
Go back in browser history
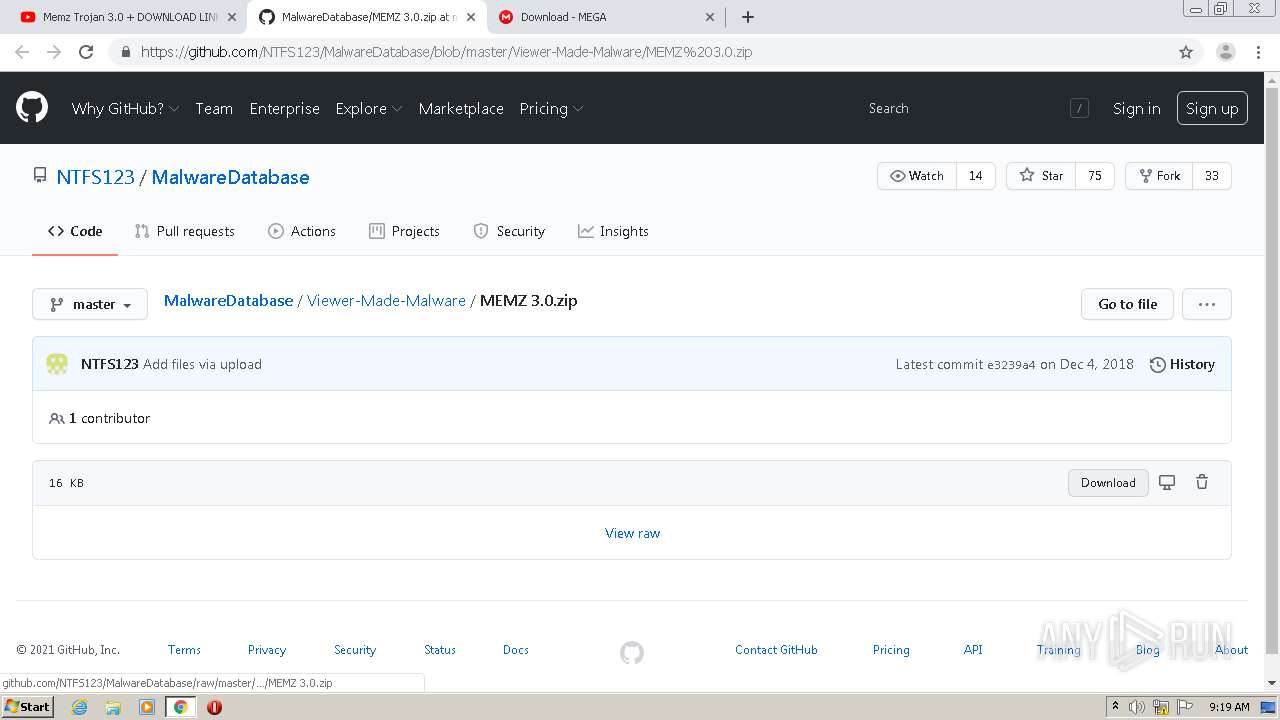coord(22,52)
